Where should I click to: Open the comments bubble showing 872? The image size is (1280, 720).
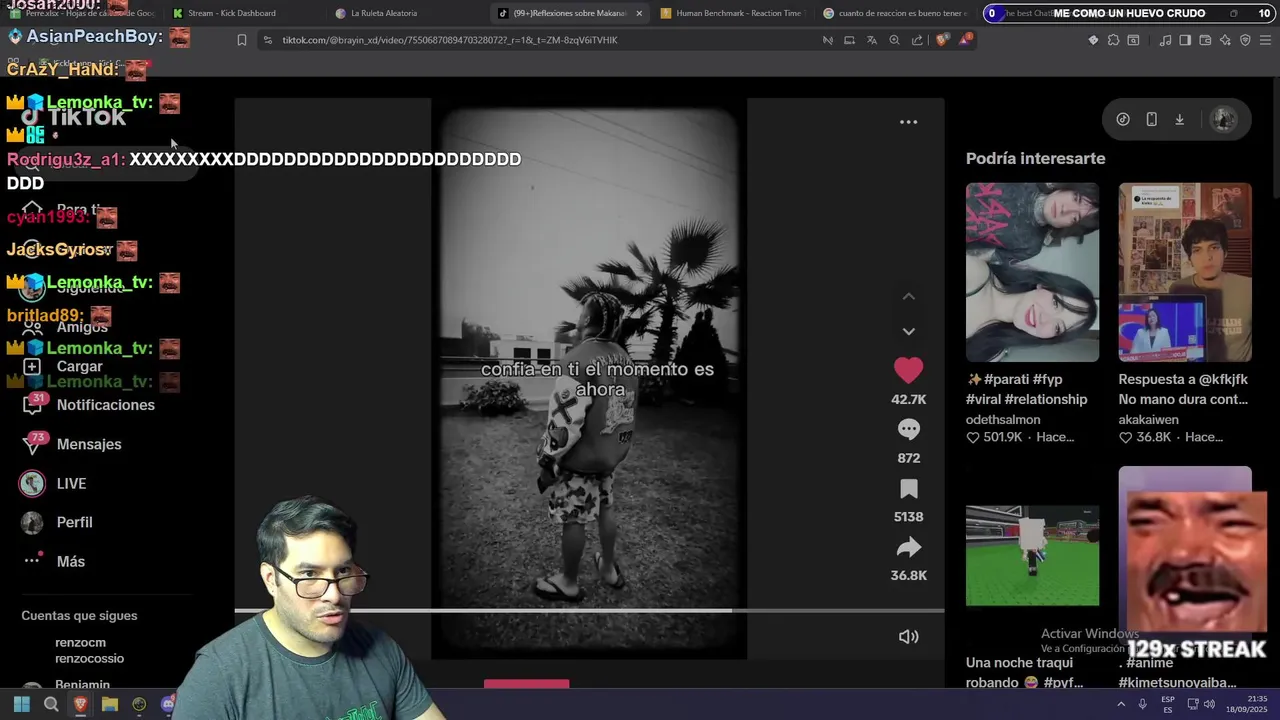tap(908, 430)
